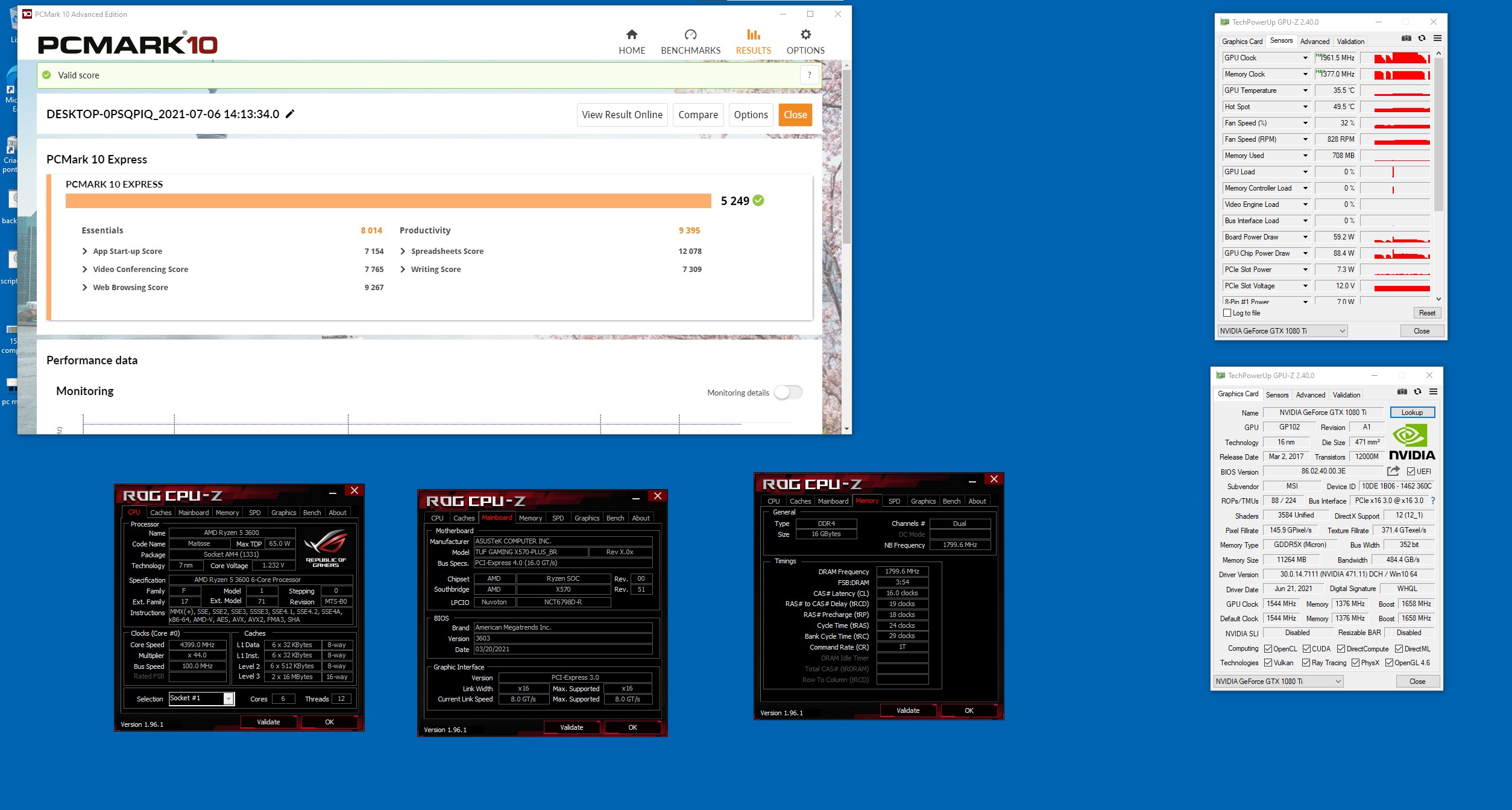Click PCMark 10 Express orange score bar
The image size is (1512, 810).
click(388, 201)
